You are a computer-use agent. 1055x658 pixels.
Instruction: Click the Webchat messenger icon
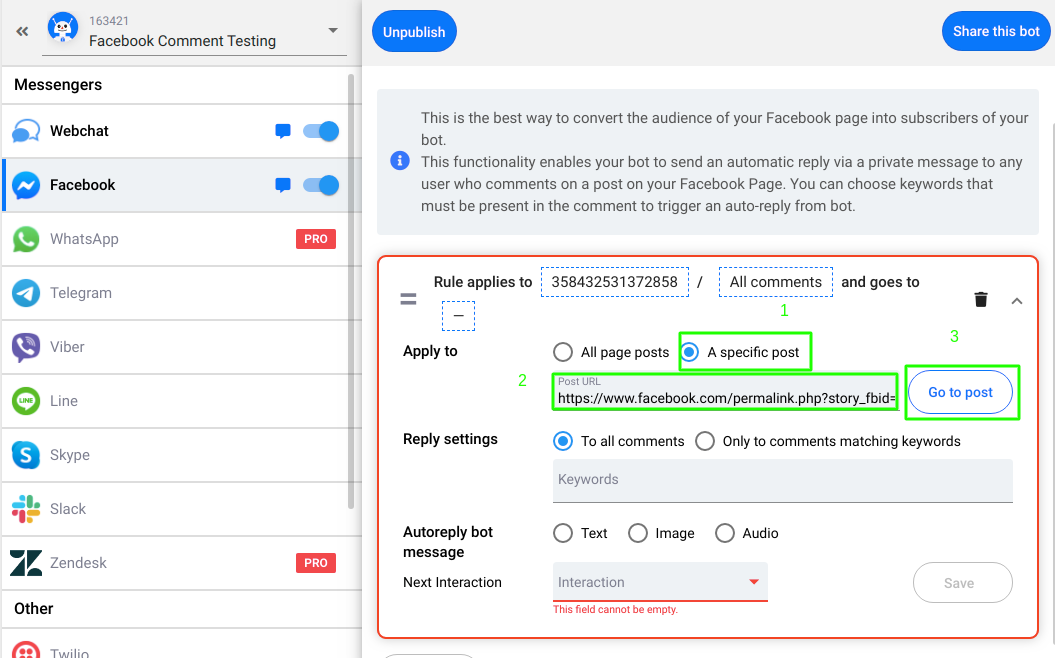pyautogui.click(x=26, y=131)
